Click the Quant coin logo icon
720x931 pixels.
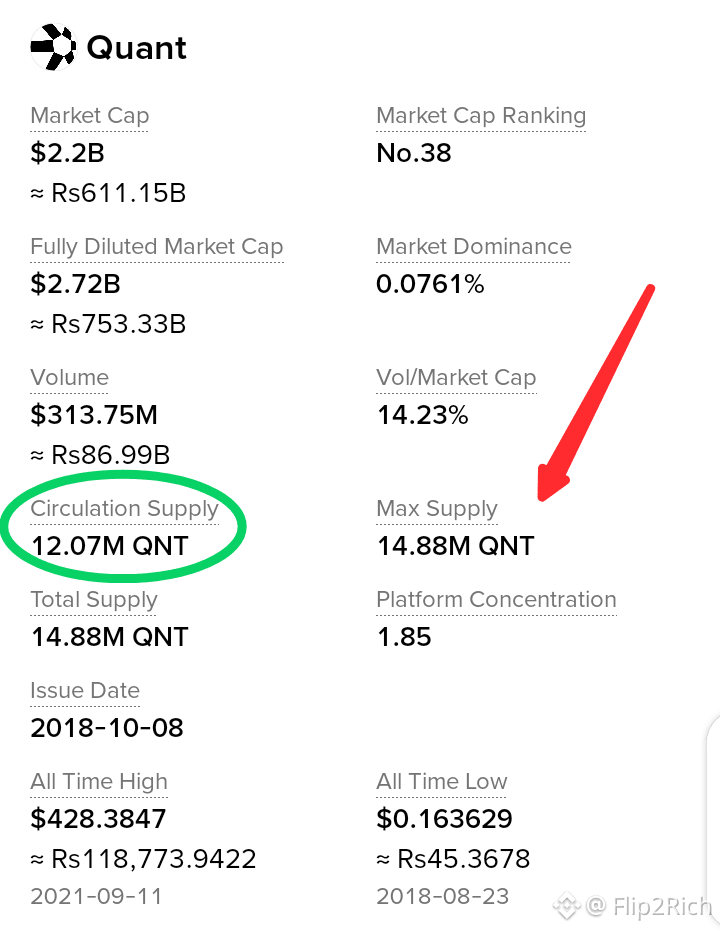click(53, 47)
